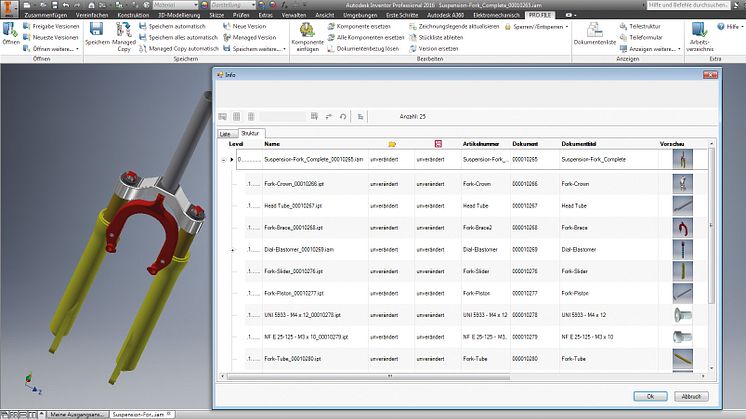
Task: Open the Material combo box
Action: click(175, 5)
